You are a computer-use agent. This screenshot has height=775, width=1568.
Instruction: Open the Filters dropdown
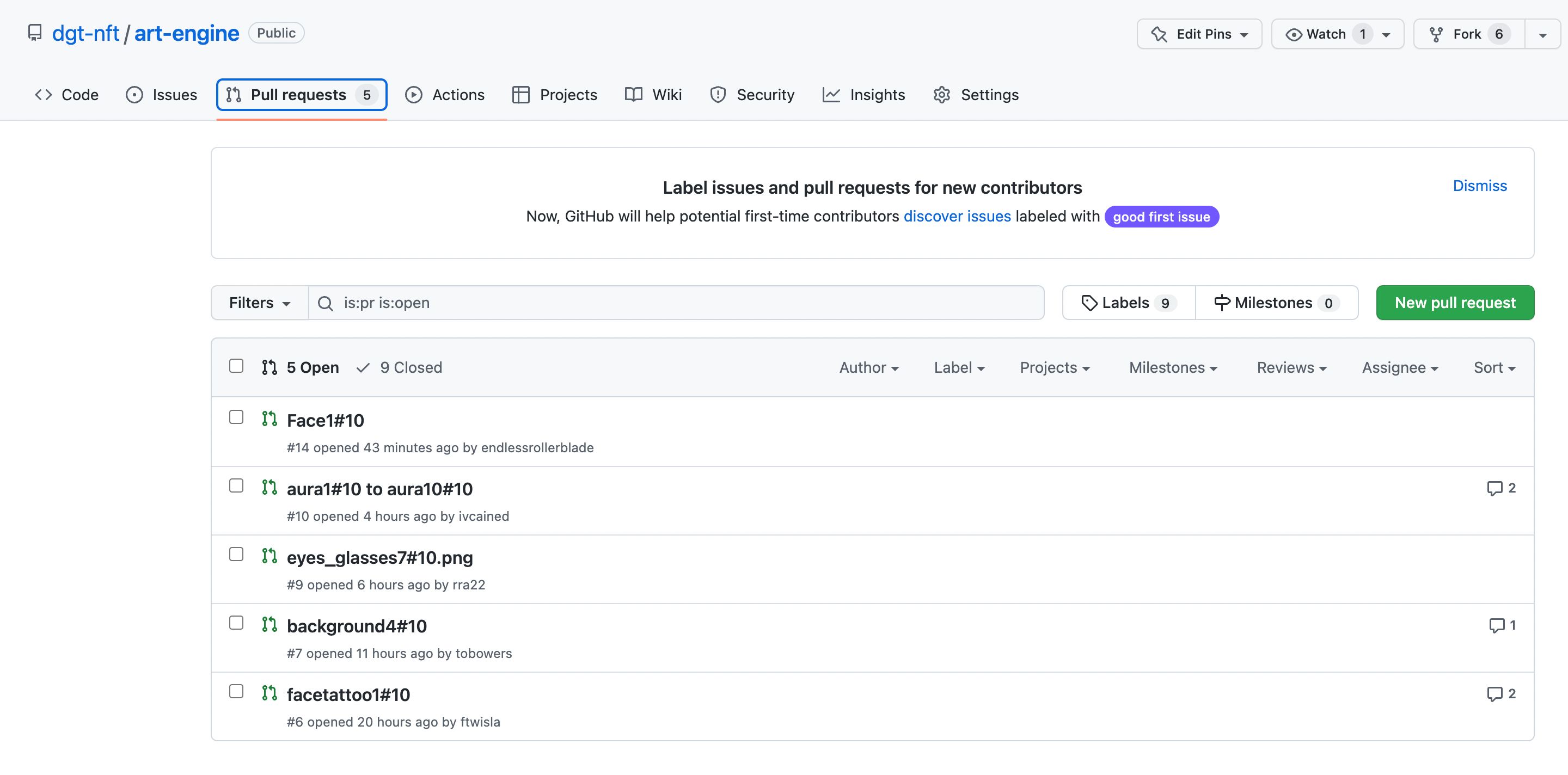(260, 303)
